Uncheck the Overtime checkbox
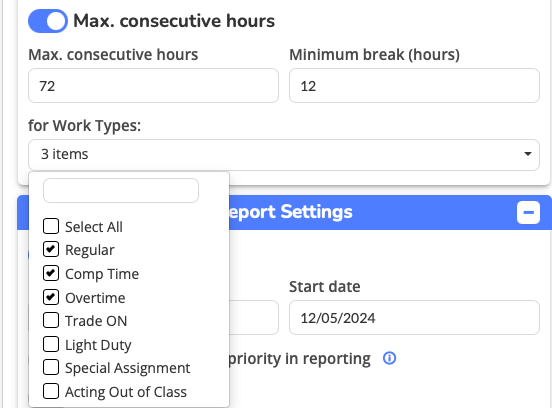Image resolution: width=552 pixels, height=408 pixels. (x=51, y=297)
